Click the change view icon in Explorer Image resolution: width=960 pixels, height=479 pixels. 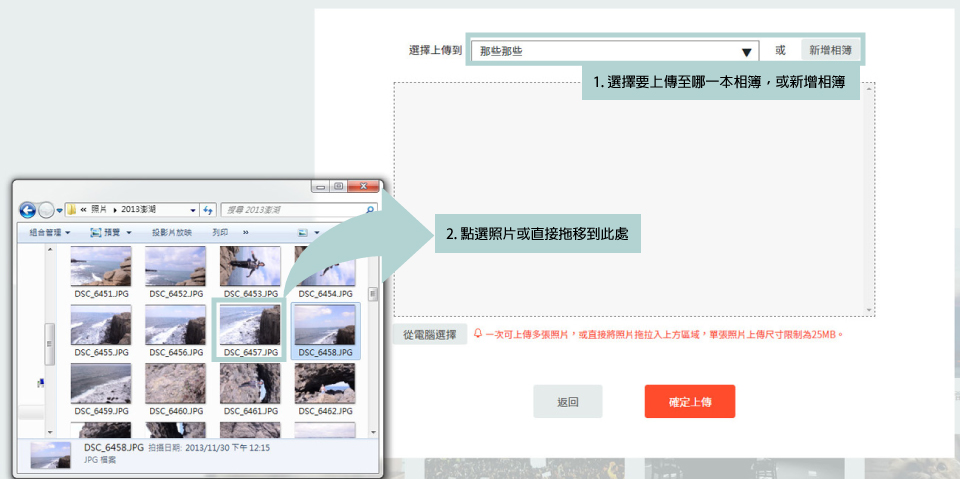pos(302,233)
